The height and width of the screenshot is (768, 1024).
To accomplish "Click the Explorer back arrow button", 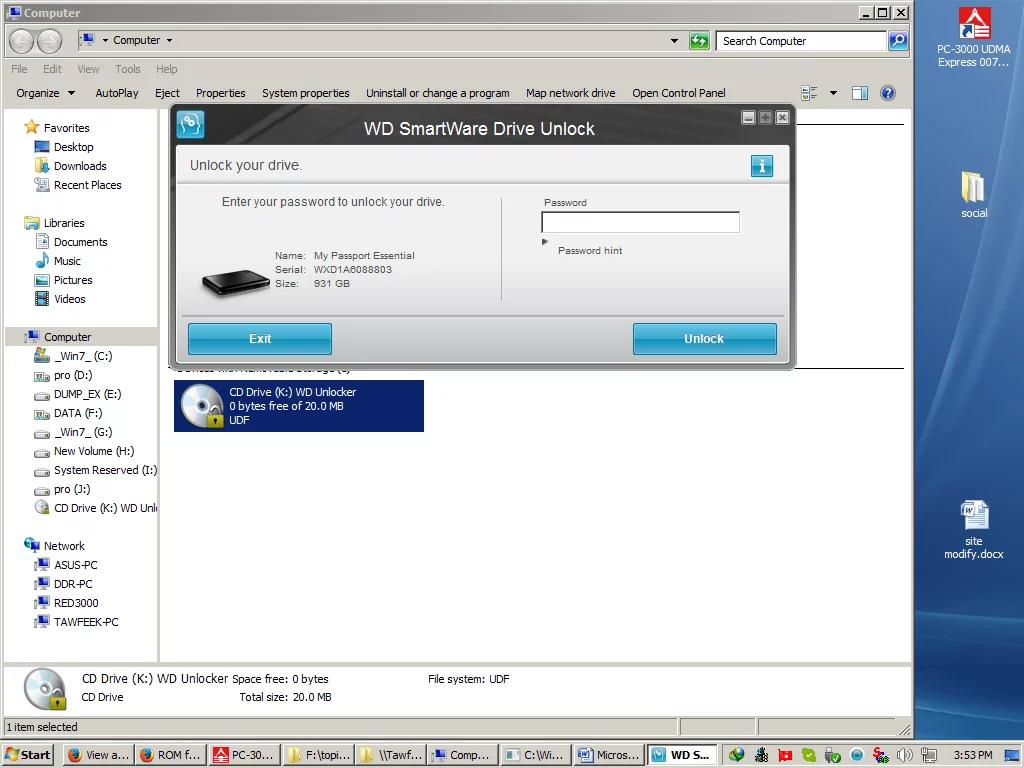I will coord(22,41).
